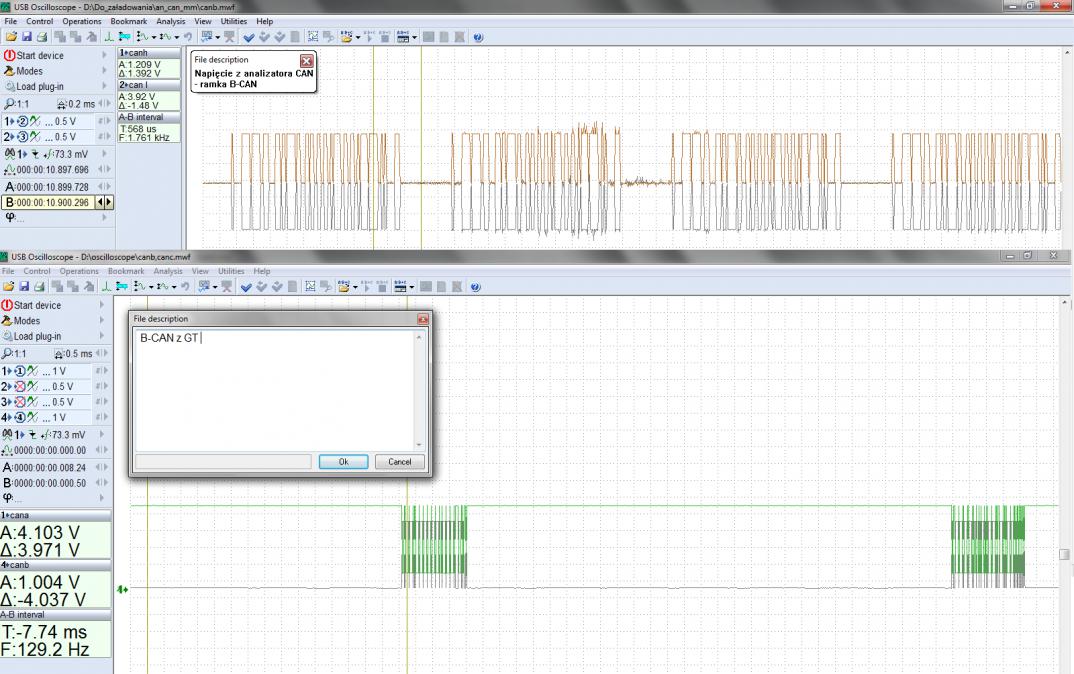Toggle channel 4 enable circle in lower window
The image size is (1074, 674).
tap(20, 417)
